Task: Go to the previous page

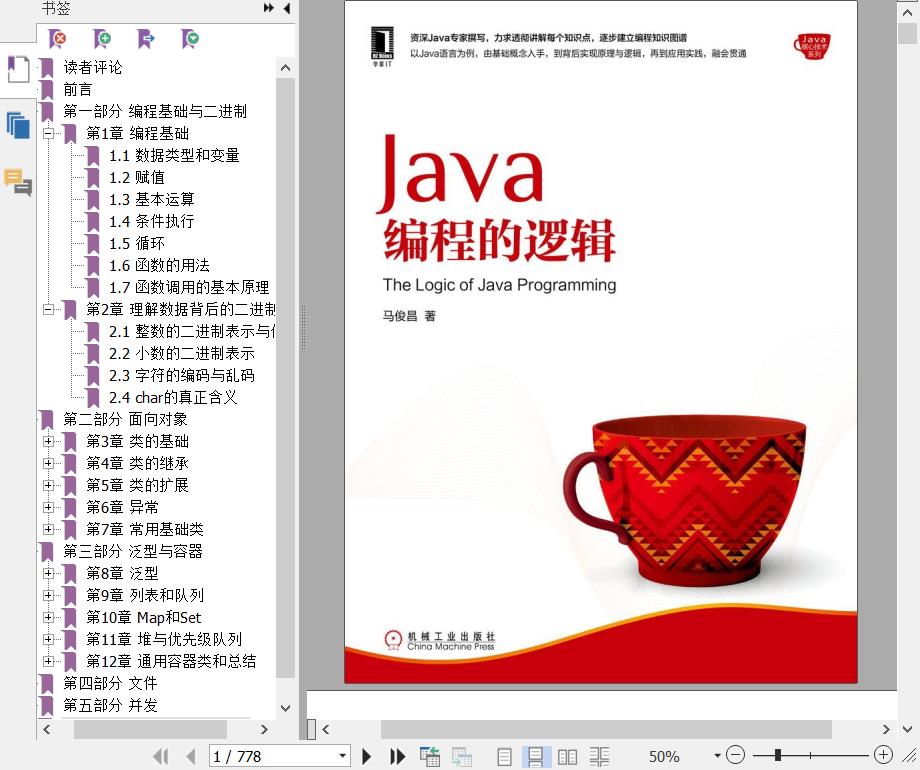Action: coord(190,757)
